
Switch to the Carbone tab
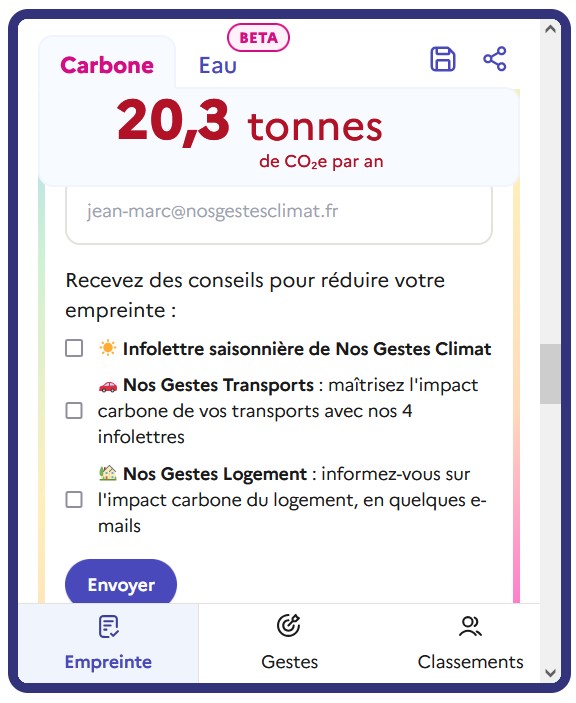(x=107, y=65)
